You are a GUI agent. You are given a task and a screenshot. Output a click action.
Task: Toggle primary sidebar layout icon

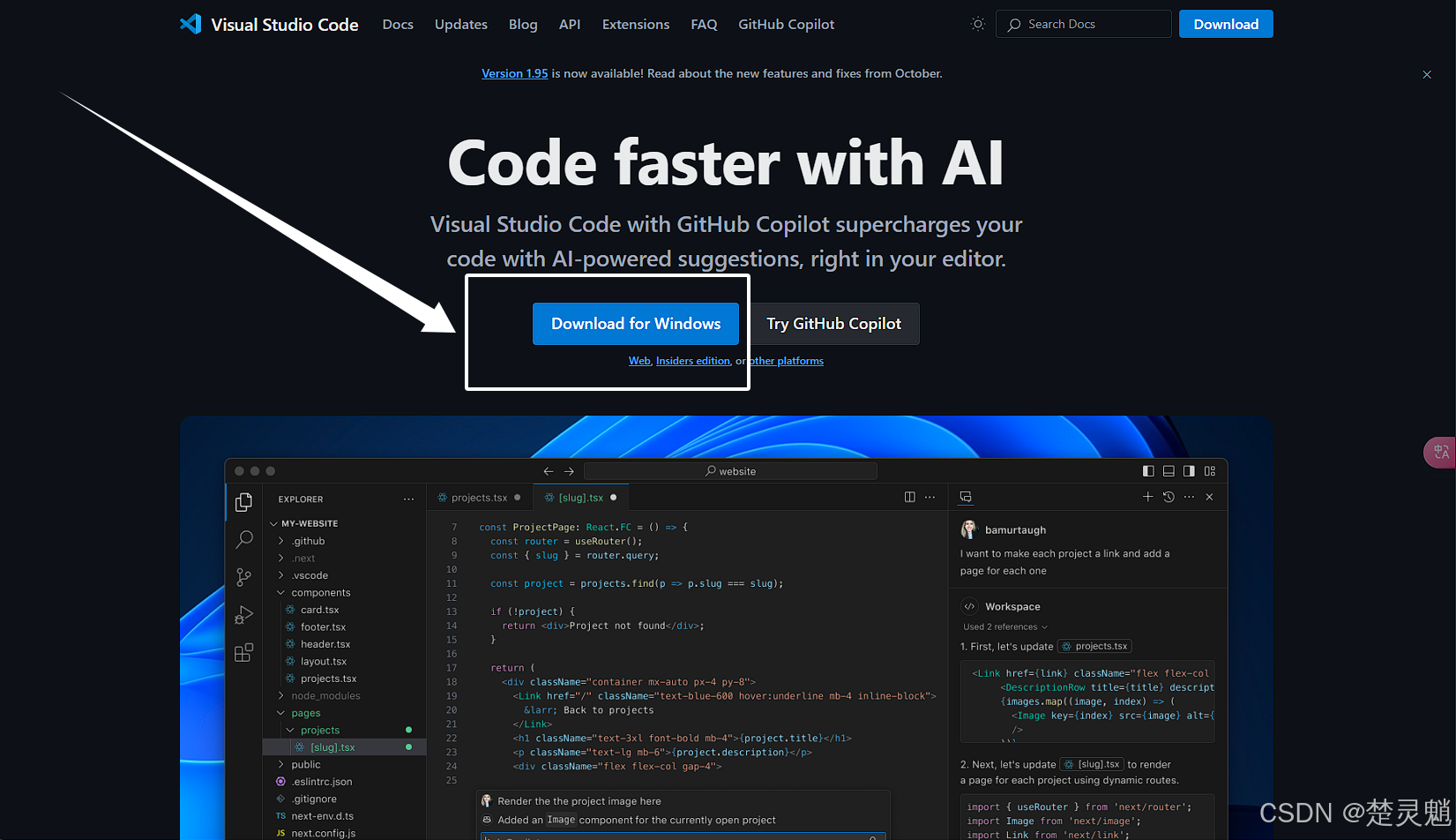[x=1148, y=471]
